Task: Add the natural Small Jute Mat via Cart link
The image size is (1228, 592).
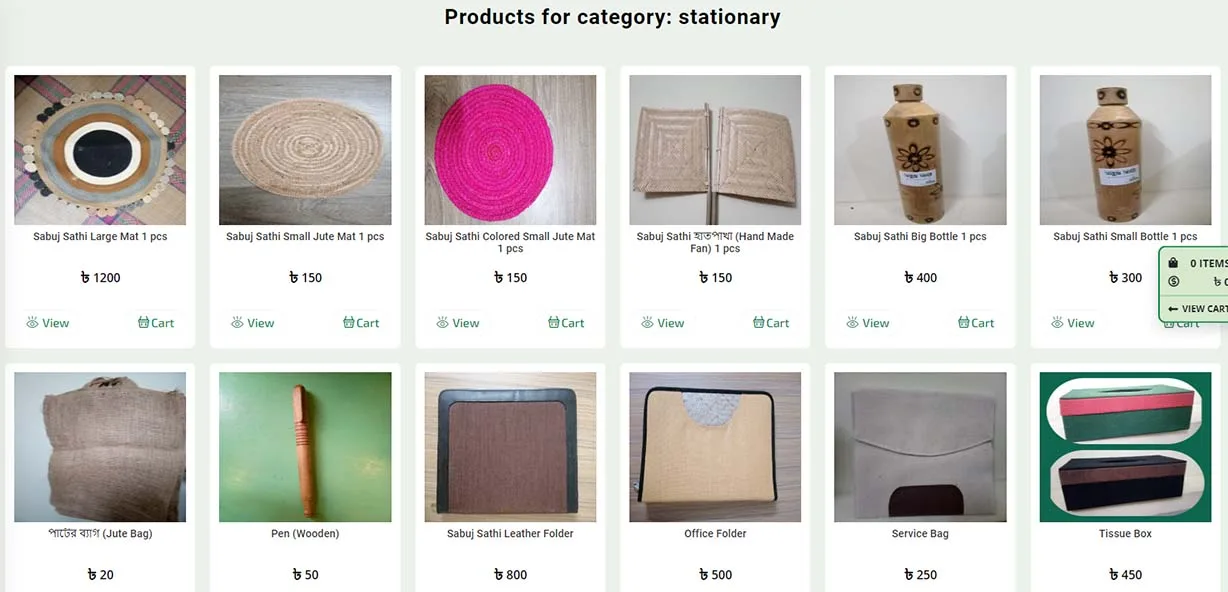Action: 361,322
